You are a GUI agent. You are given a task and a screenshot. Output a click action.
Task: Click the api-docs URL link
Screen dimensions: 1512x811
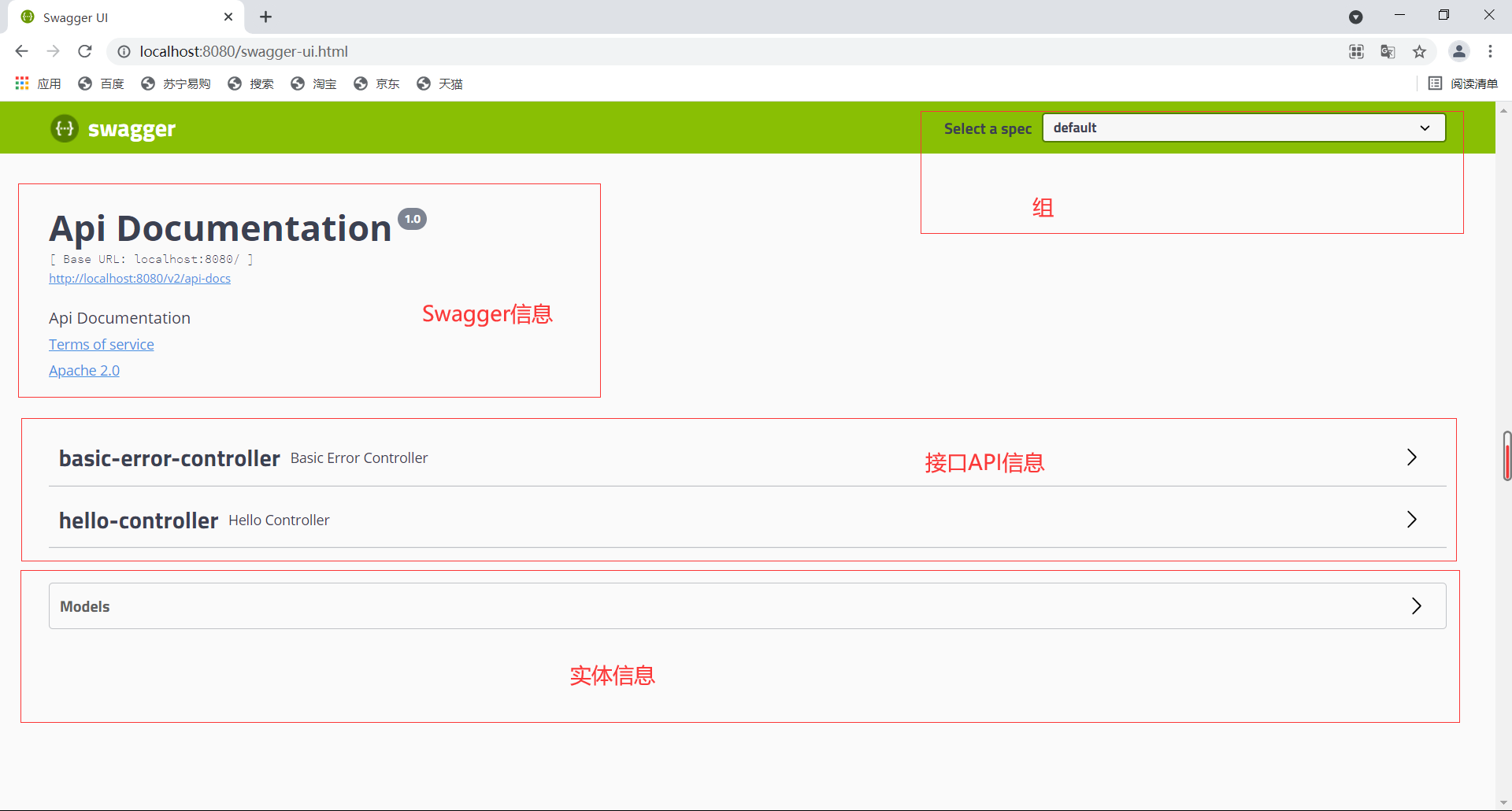pos(139,278)
